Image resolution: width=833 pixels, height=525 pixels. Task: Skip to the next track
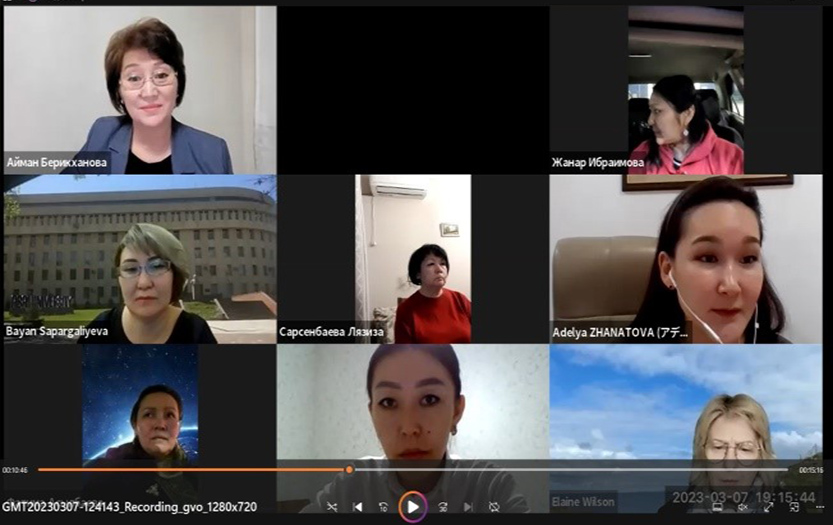(x=467, y=507)
